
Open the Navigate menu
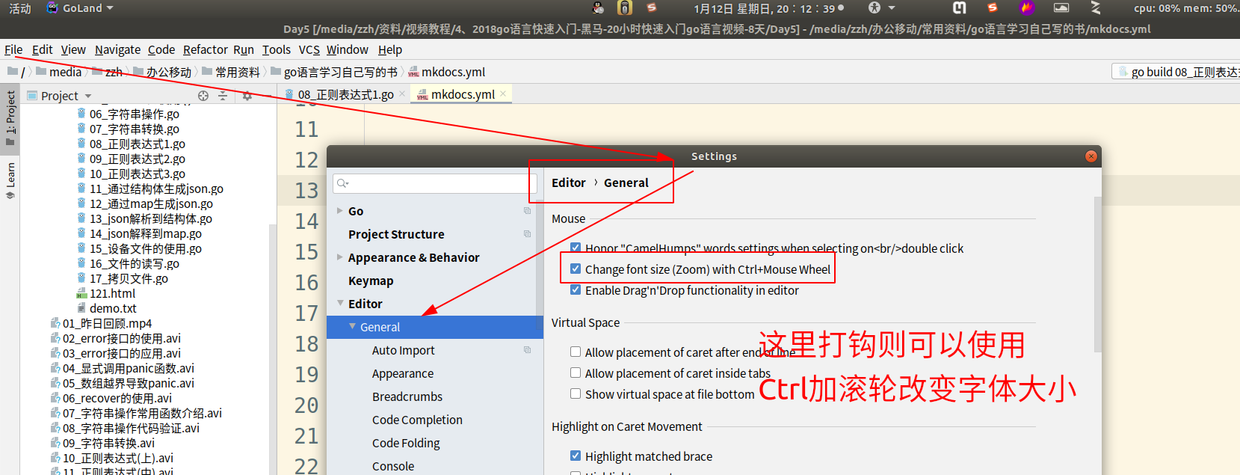tap(118, 49)
